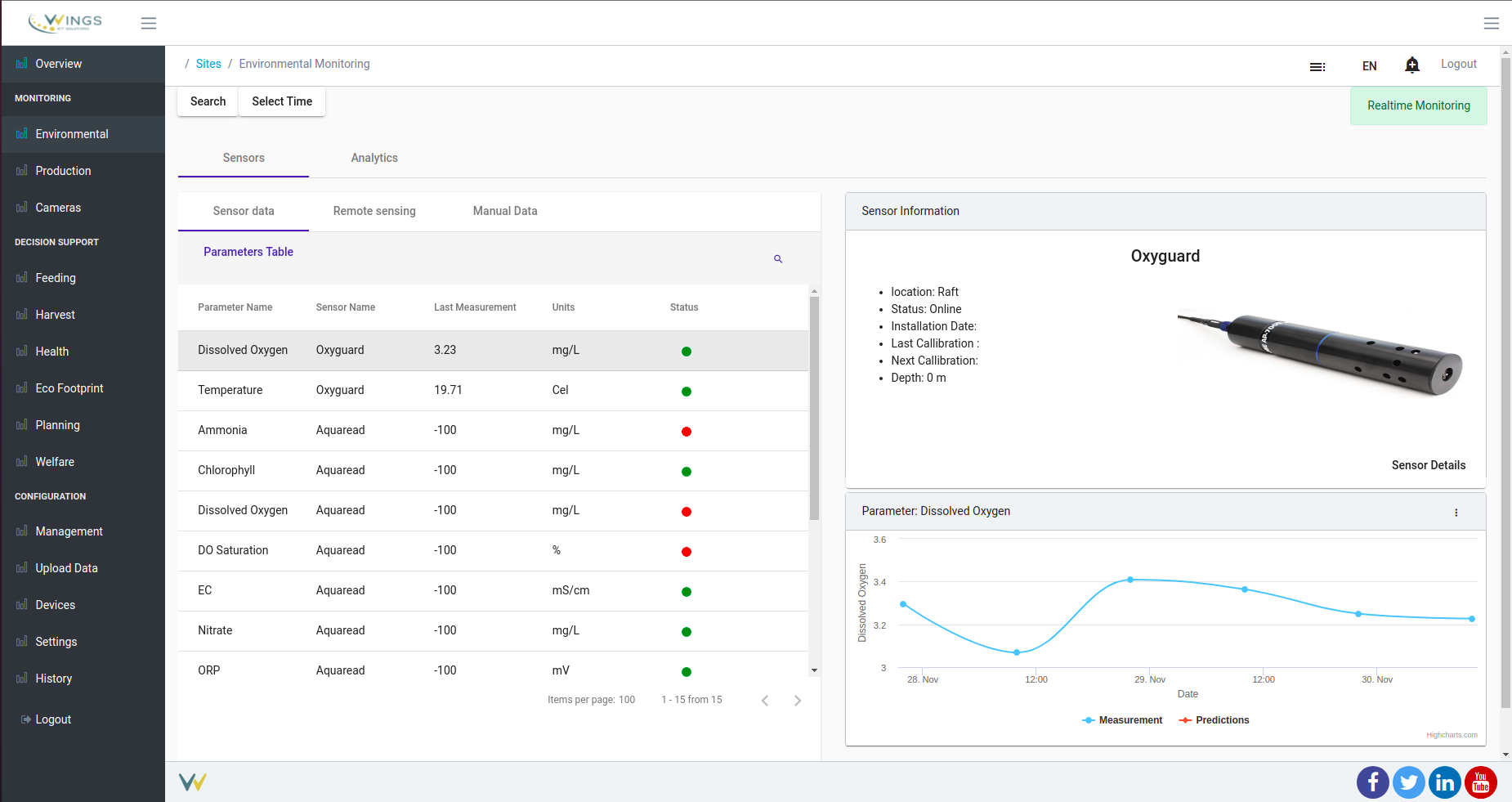
Task: Select the Manual Data tab
Action: 505,211
